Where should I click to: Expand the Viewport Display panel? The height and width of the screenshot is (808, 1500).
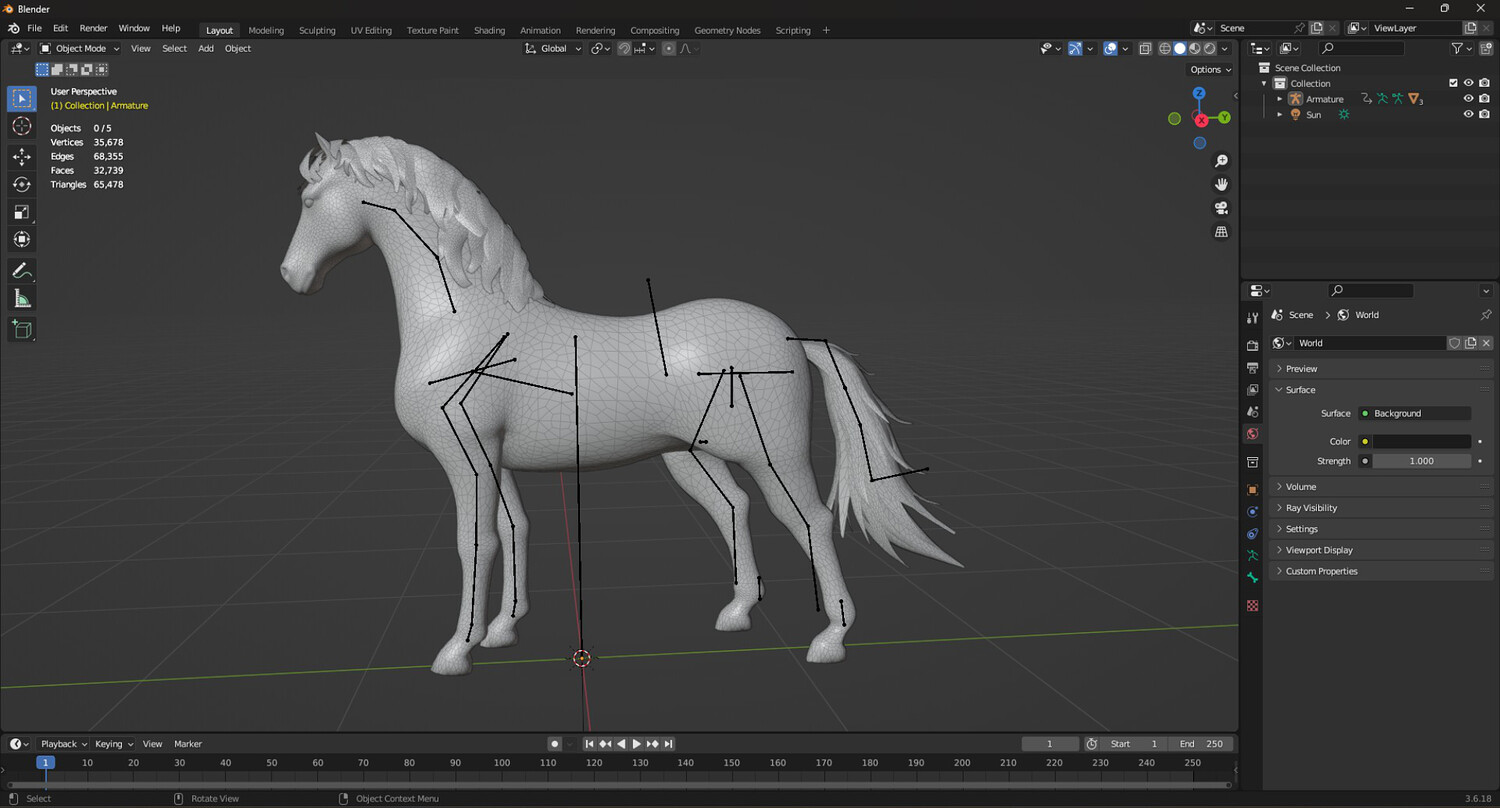point(1380,550)
